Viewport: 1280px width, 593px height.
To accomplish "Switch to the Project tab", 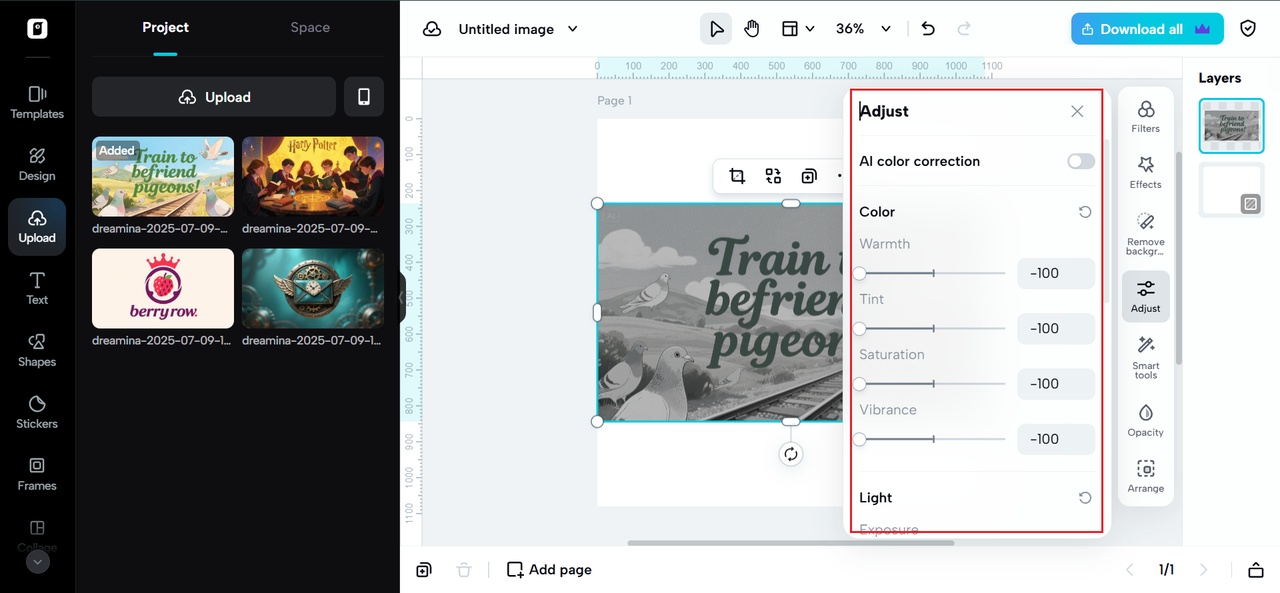I will click(165, 27).
